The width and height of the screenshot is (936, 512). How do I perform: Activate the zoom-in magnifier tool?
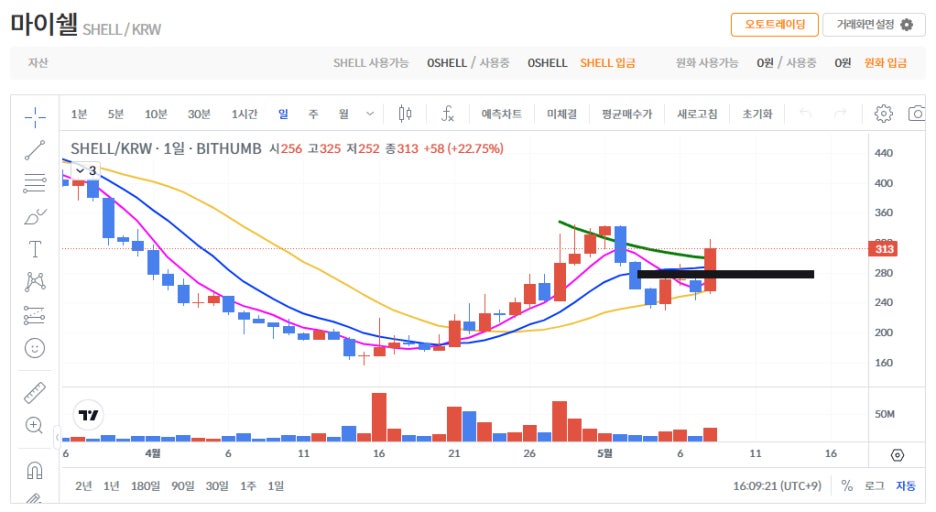point(34,425)
